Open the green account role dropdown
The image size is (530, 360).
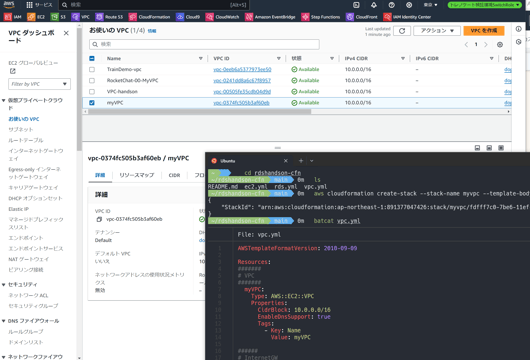[484, 5]
